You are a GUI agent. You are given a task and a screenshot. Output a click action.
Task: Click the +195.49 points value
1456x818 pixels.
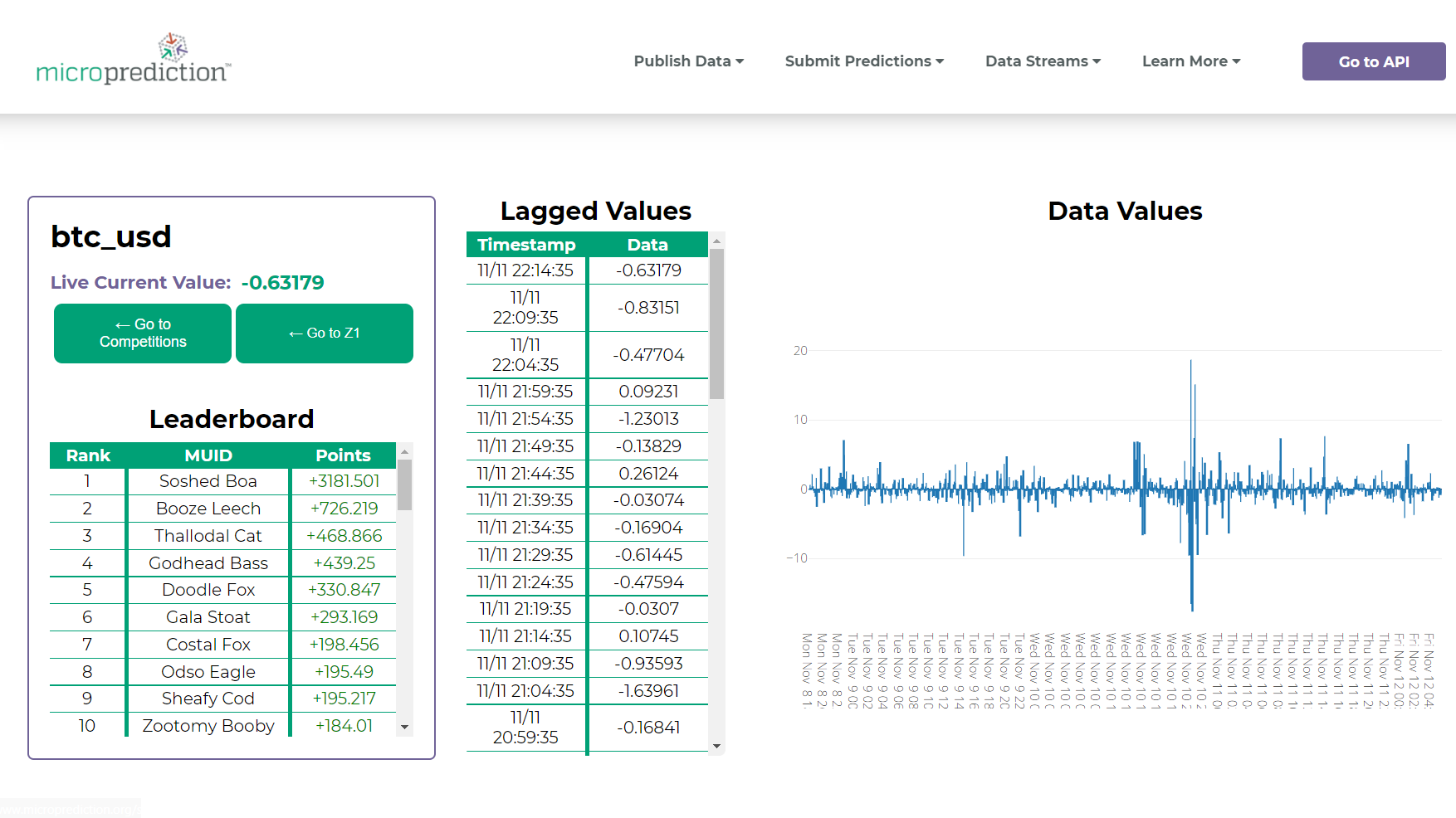coord(344,672)
